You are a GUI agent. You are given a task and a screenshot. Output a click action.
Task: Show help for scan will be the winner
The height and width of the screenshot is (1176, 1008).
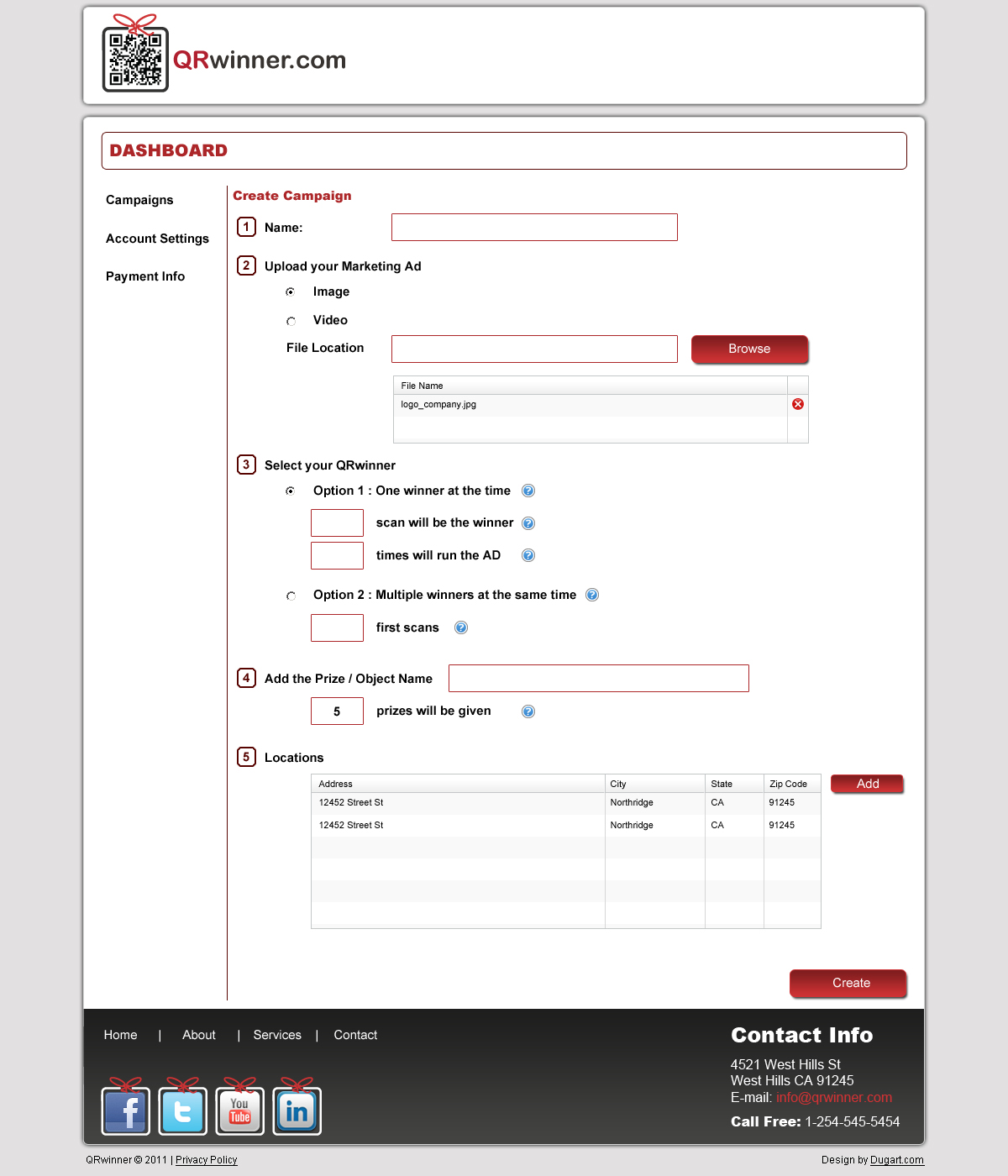(x=528, y=523)
